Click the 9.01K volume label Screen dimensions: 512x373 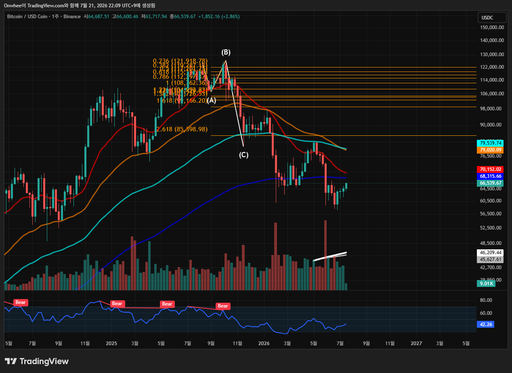(x=486, y=284)
